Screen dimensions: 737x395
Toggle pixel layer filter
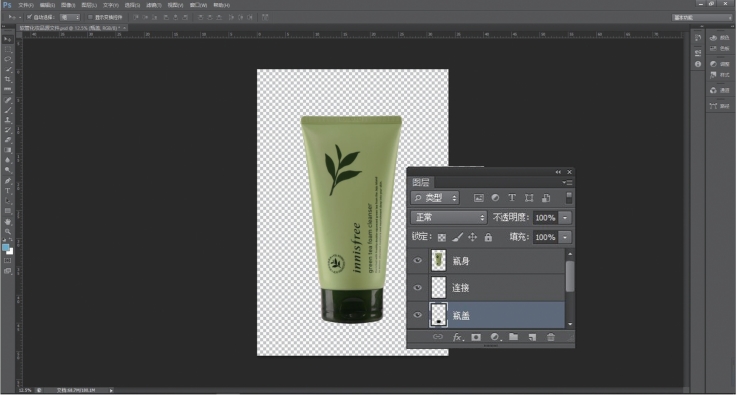coord(478,198)
